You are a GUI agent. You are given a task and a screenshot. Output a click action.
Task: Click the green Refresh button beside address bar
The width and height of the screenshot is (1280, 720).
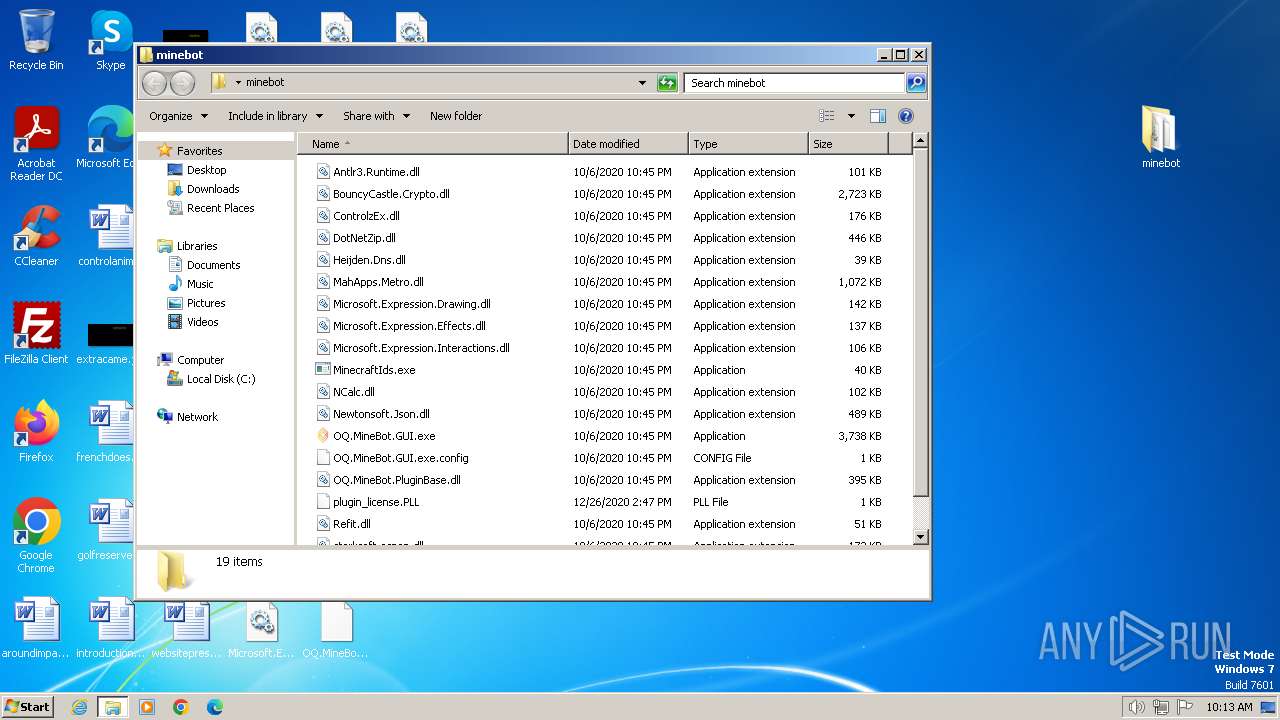pos(667,83)
